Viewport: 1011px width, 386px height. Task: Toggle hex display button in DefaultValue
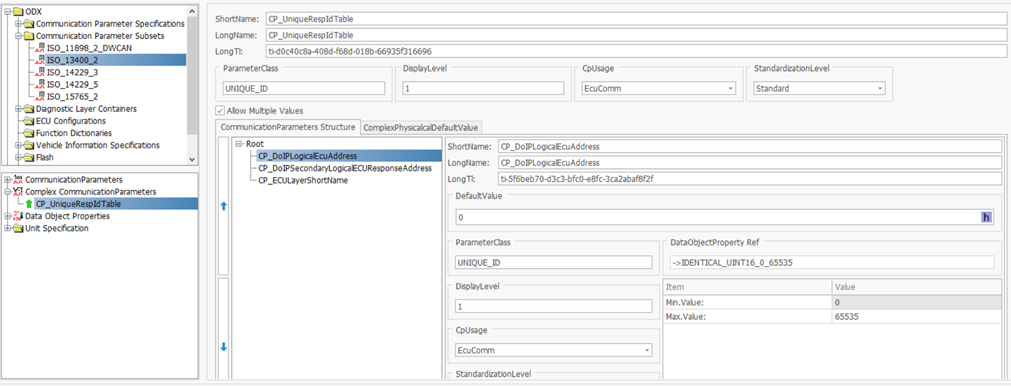click(x=986, y=218)
